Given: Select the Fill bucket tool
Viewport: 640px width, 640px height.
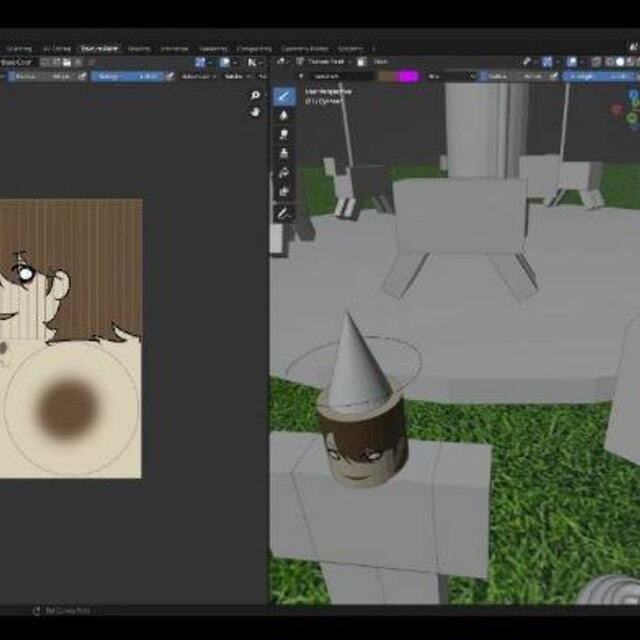Looking at the screenshot, I should 284,172.
